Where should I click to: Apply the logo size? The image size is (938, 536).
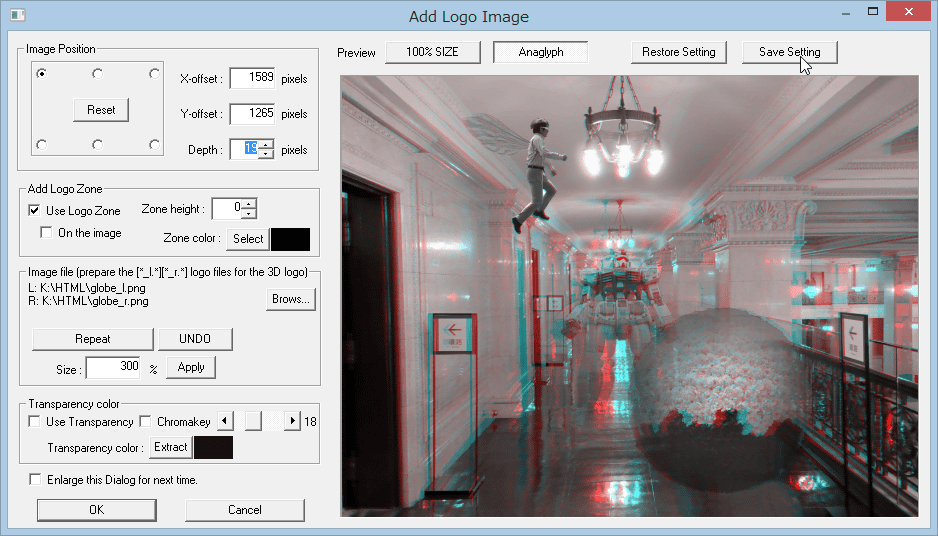point(191,367)
